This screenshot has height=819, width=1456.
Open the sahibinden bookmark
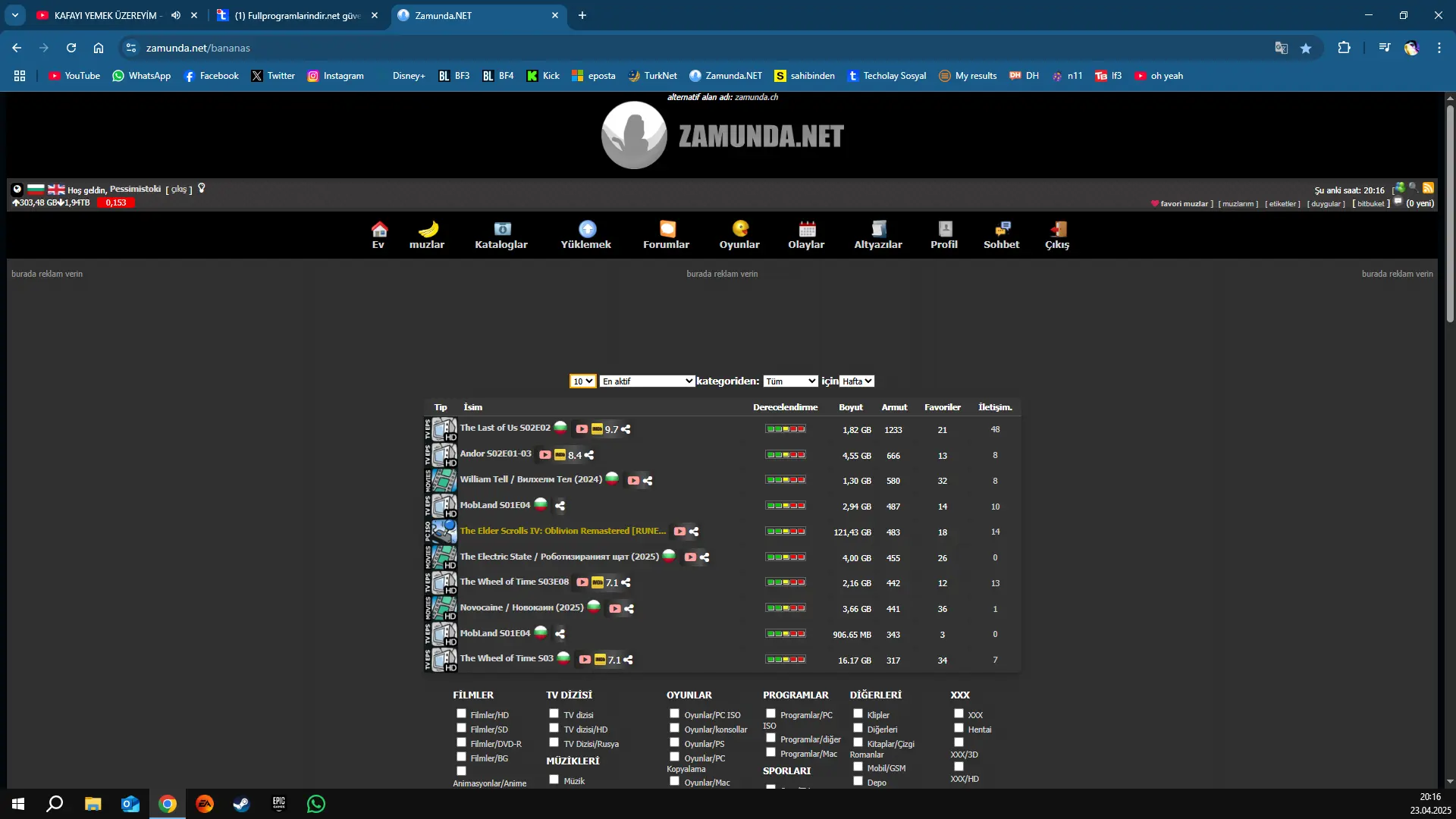click(x=805, y=76)
